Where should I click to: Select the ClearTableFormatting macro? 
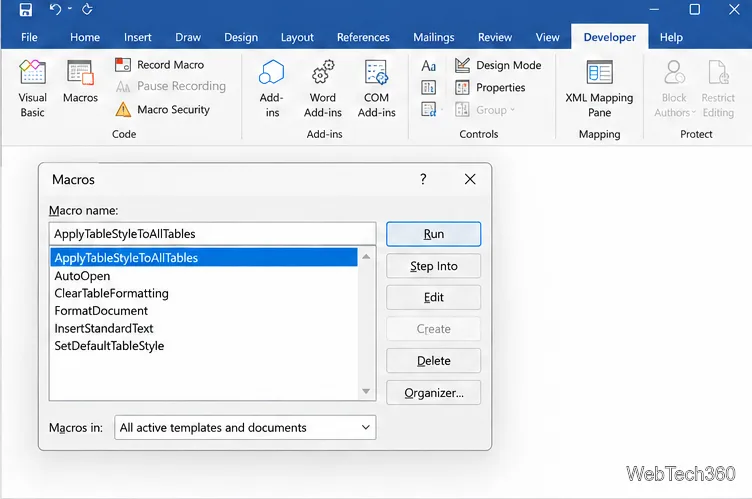click(x=204, y=293)
